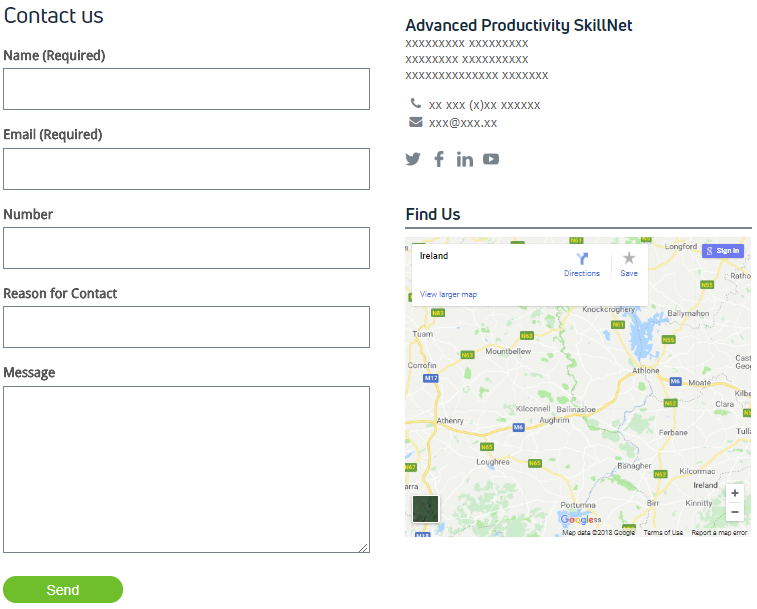757x609 pixels.
Task: Click Loughrea label on the map
Action: click(492, 462)
